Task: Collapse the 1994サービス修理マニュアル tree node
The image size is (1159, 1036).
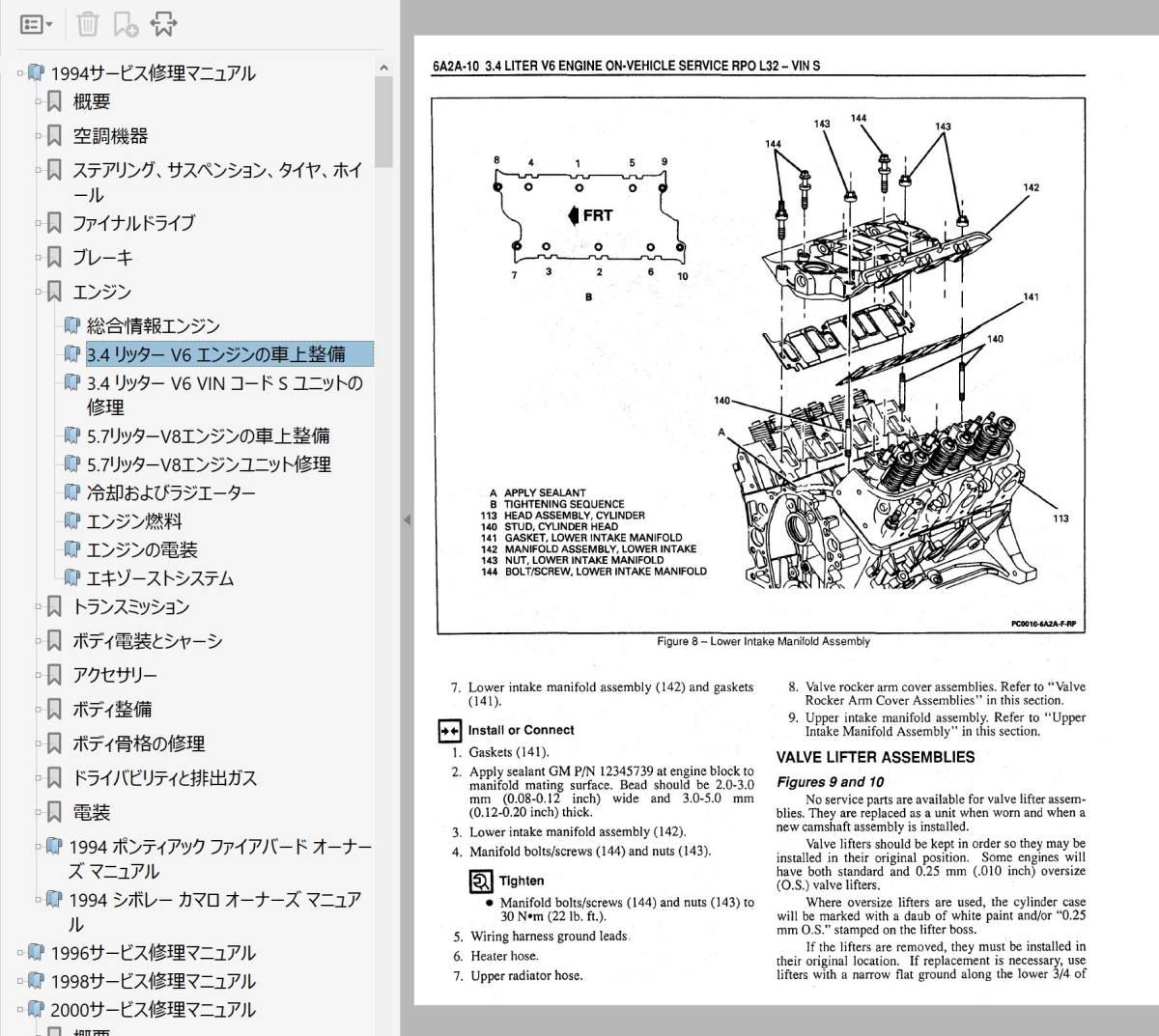Action: (x=20, y=73)
